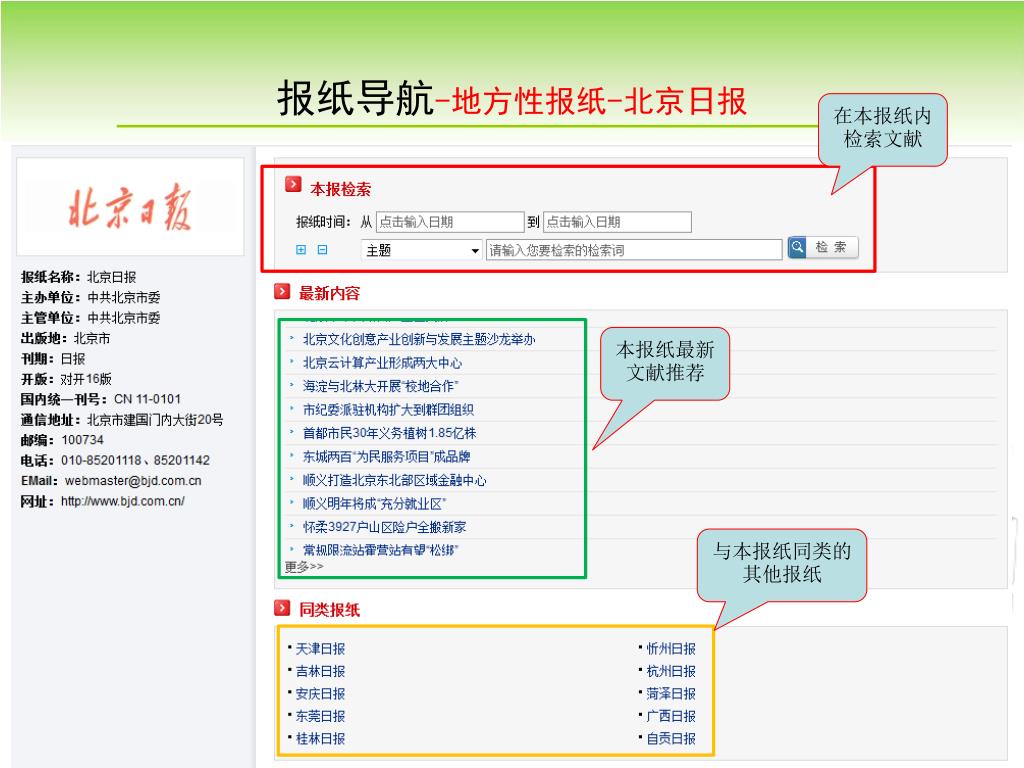The width and height of the screenshot is (1024, 768).
Task: Open the 安庆日报 newspaper link
Action: click(x=320, y=694)
